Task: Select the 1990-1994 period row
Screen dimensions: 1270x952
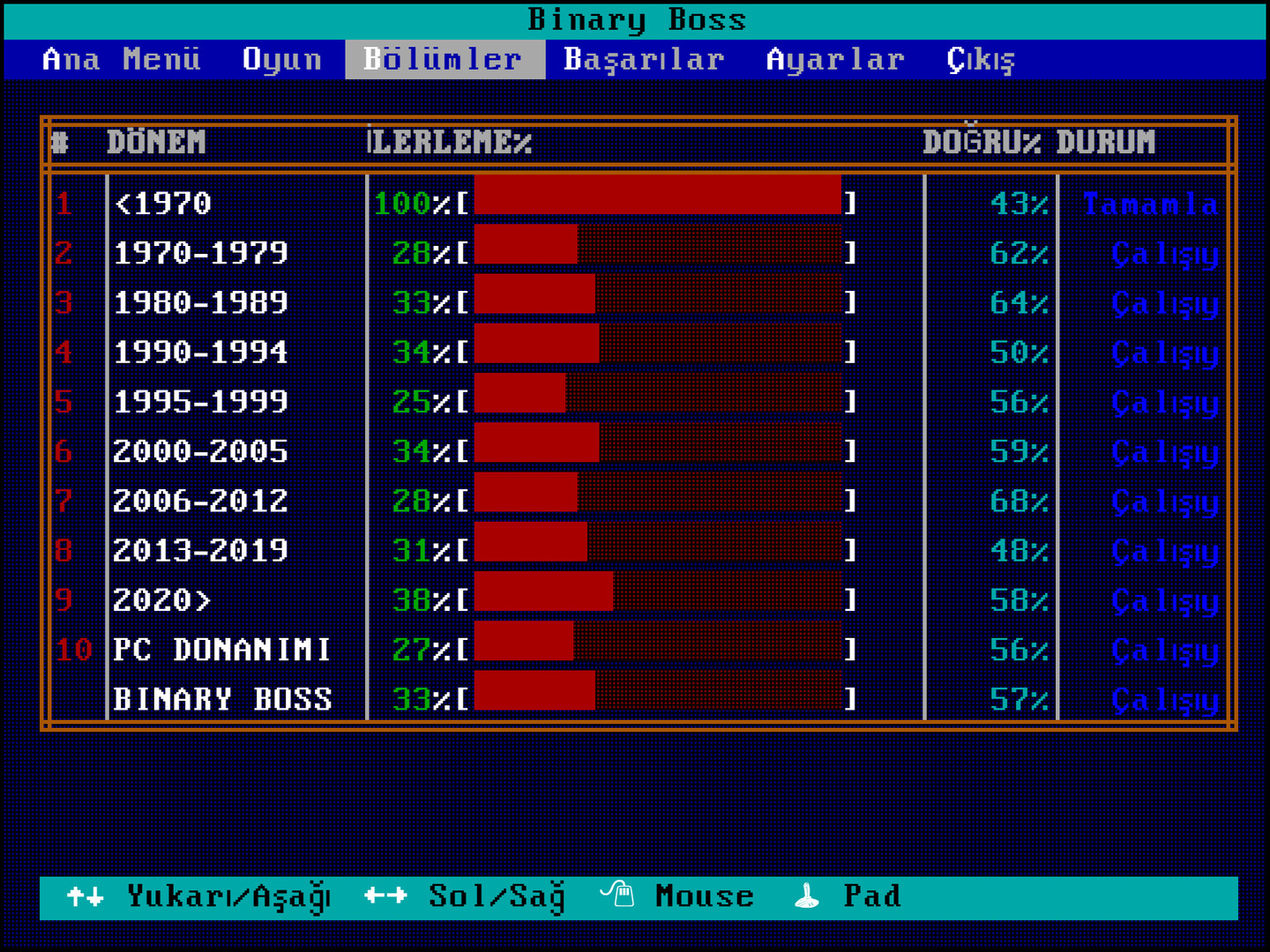Action: point(201,353)
